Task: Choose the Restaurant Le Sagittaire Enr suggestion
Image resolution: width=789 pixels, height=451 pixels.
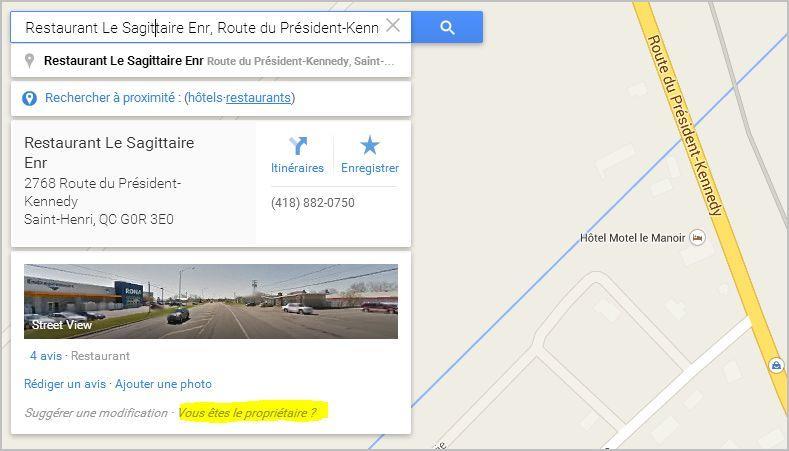Action: pos(210,61)
